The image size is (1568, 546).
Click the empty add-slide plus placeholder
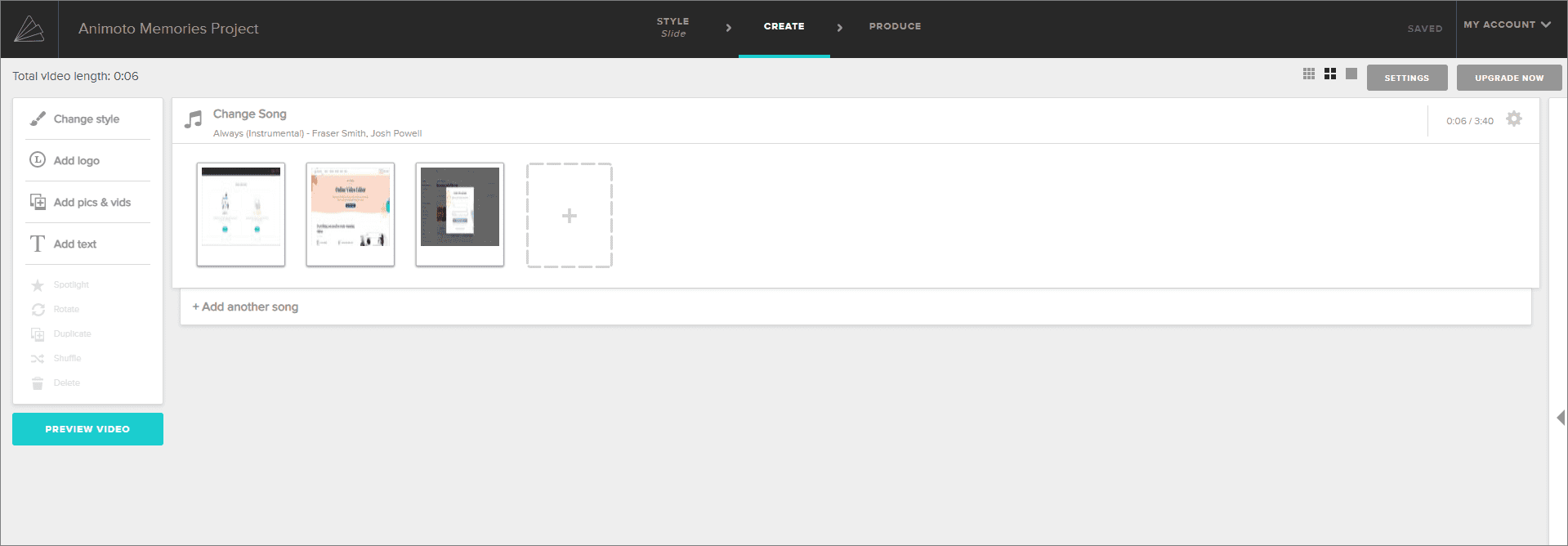coord(569,215)
